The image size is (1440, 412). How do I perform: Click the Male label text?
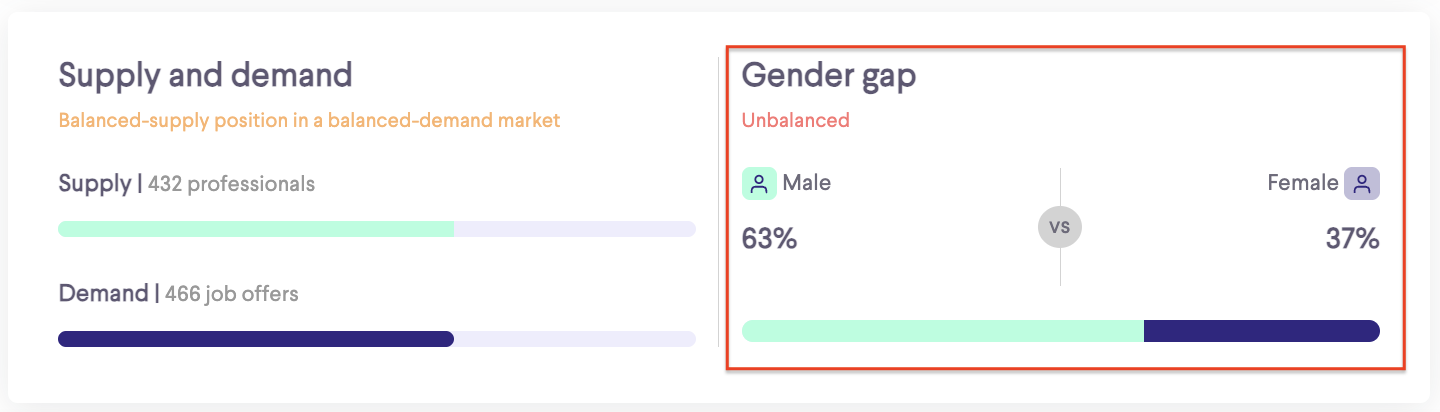[x=807, y=183]
